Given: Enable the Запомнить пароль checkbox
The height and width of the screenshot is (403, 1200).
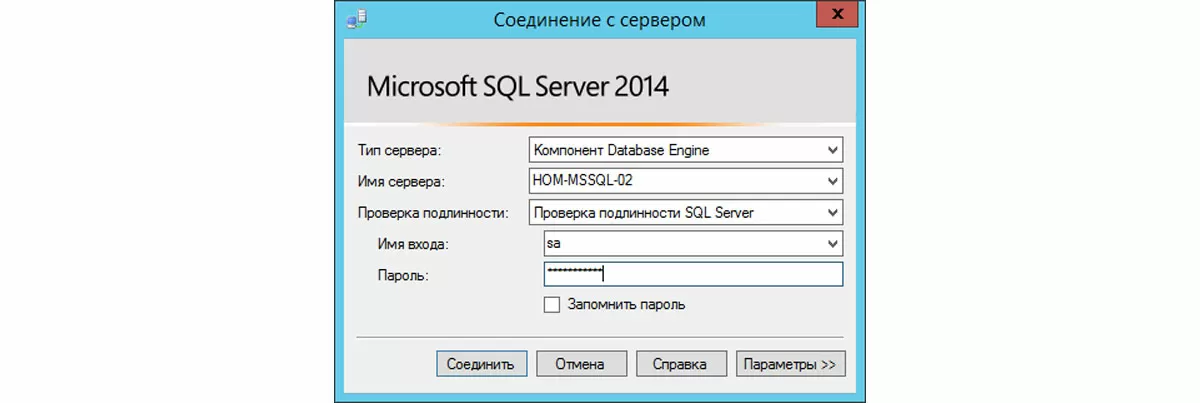Looking at the screenshot, I should click(x=551, y=304).
